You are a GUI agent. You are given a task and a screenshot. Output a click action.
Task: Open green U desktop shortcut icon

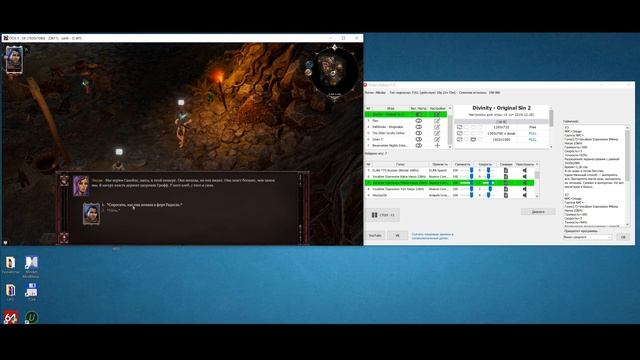pos(31,317)
